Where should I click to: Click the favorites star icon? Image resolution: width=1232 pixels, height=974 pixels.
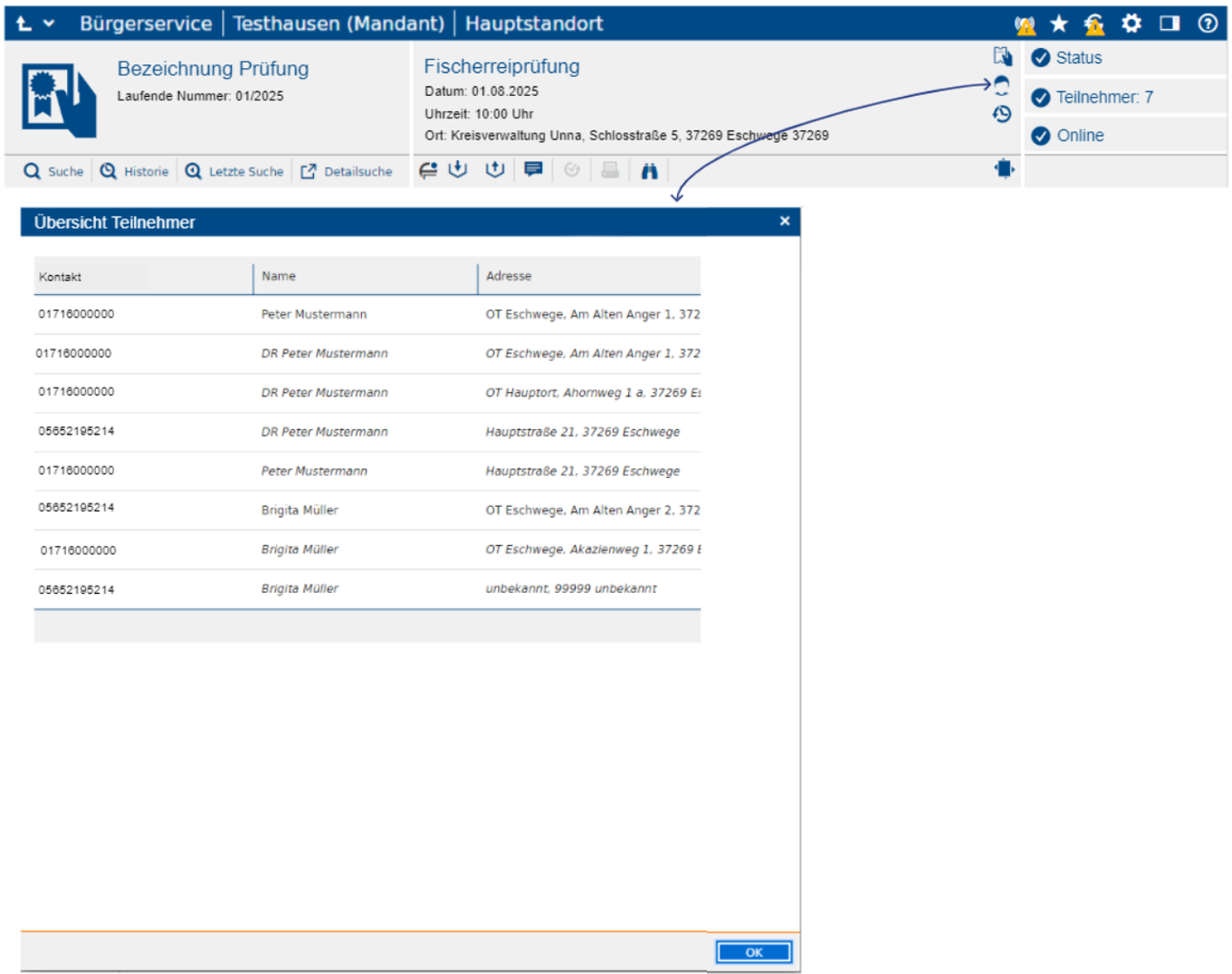tap(1059, 24)
